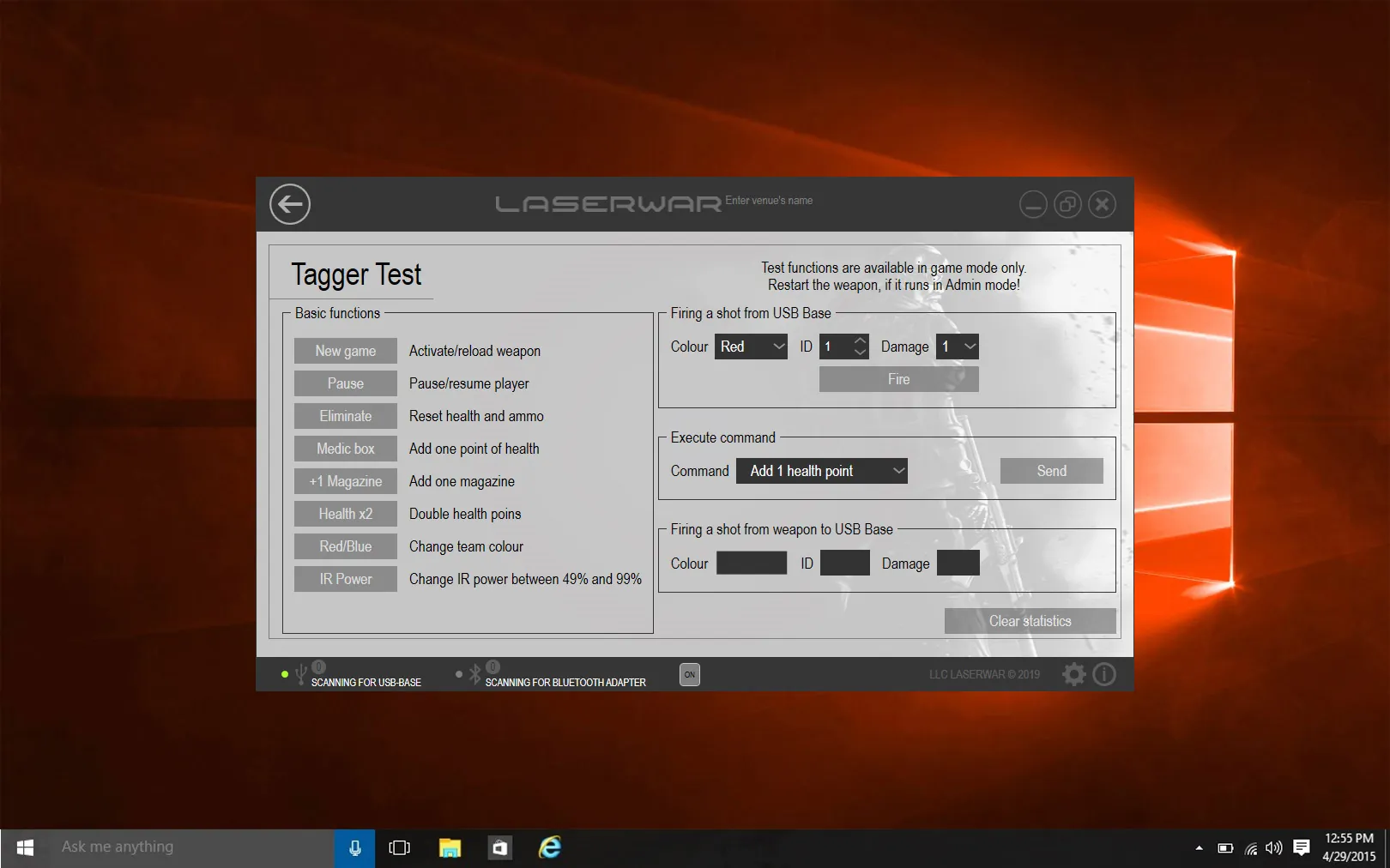Screen dimensions: 1390x868
Task: Expand the Command dropdown Add 1 health point
Action: pyautogui.click(x=822, y=471)
